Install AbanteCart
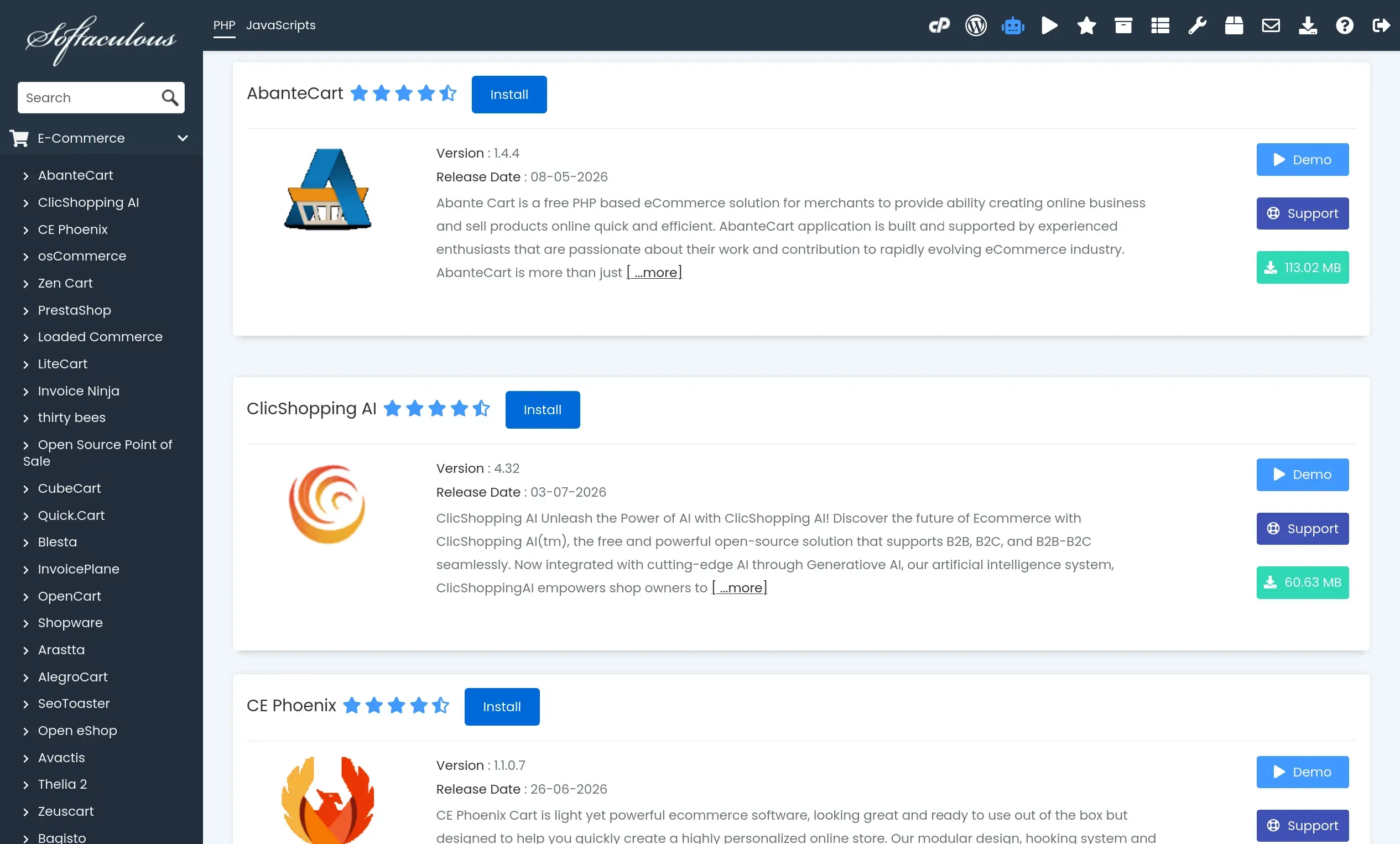The height and width of the screenshot is (844, 1400). (x=509, y=94)
